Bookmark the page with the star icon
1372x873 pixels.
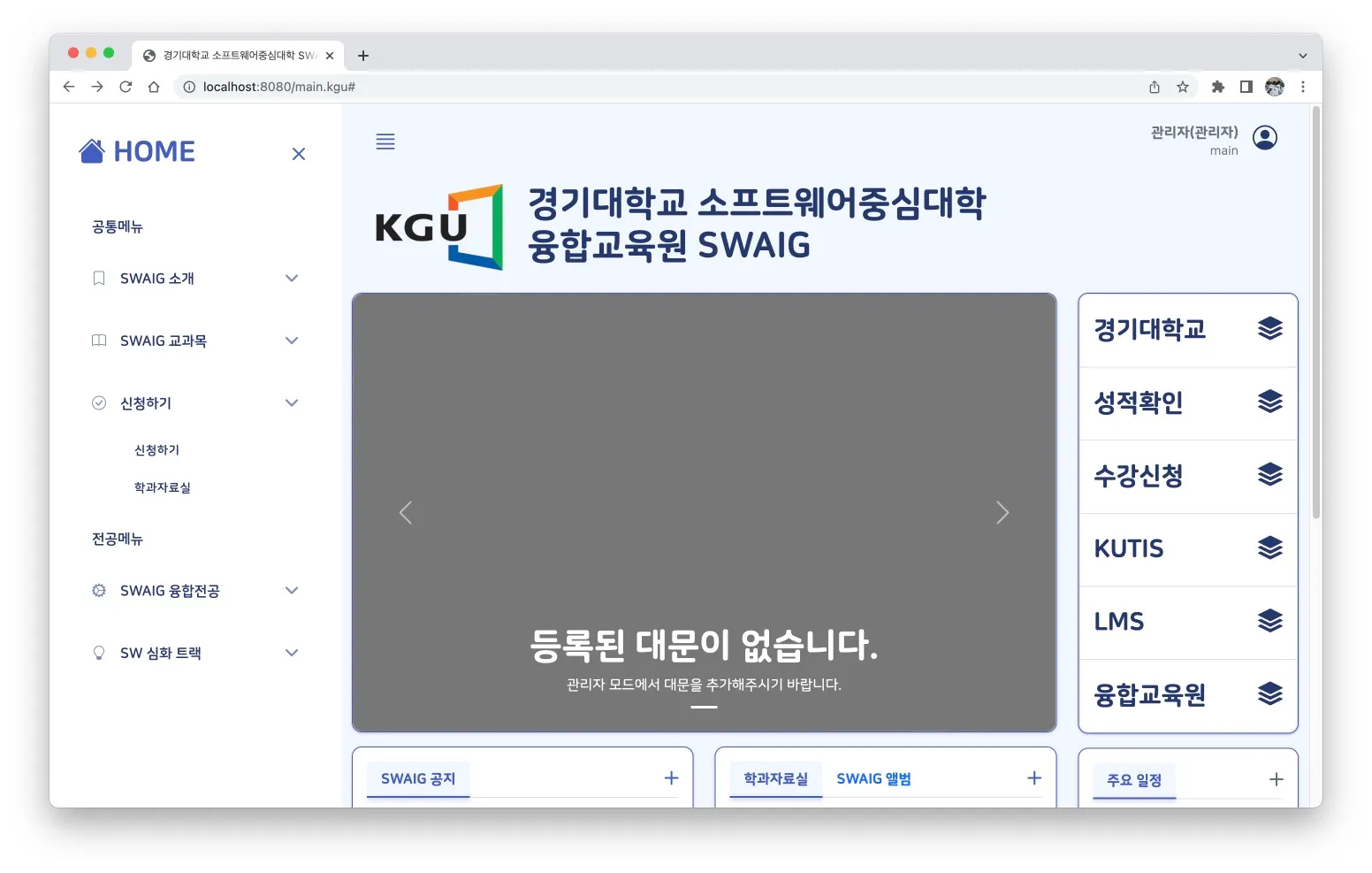click(1183, 87)
